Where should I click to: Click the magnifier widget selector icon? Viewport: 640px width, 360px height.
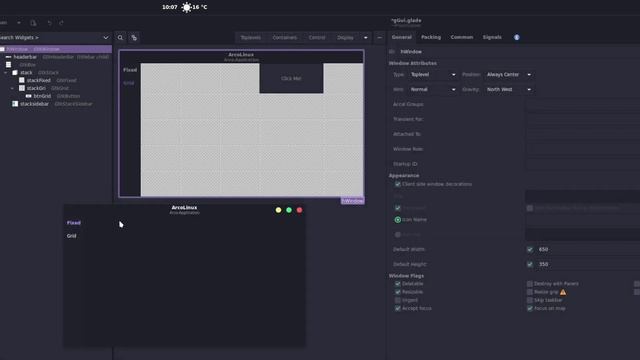[120, 38]
